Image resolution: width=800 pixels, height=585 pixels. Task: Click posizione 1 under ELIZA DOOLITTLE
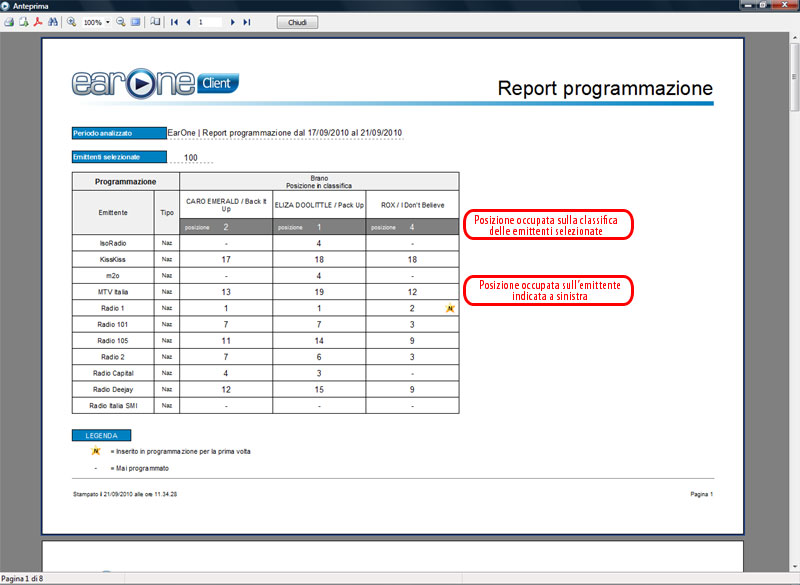point(319,227)
